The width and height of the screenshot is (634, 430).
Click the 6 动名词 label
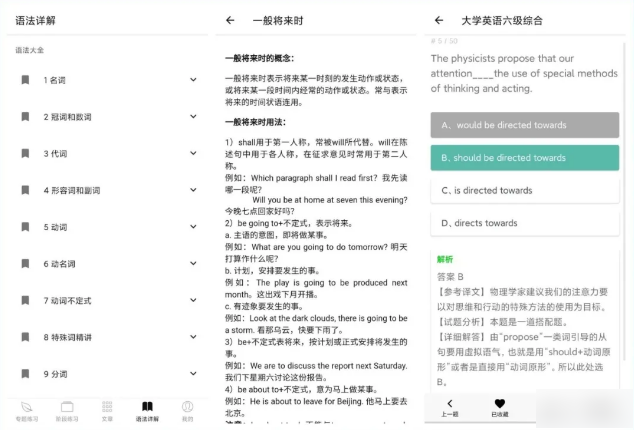click(x=59, y=264)
